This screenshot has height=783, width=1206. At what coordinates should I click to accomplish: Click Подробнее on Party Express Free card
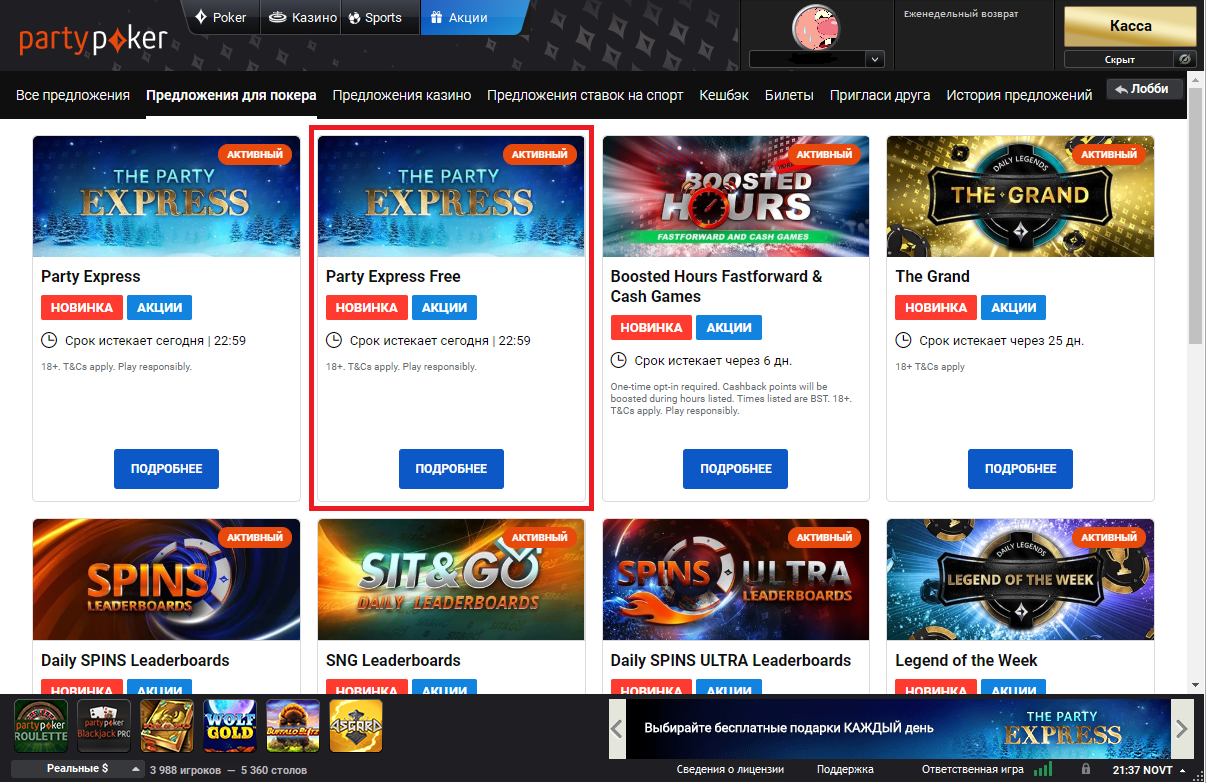coord(451,469)
